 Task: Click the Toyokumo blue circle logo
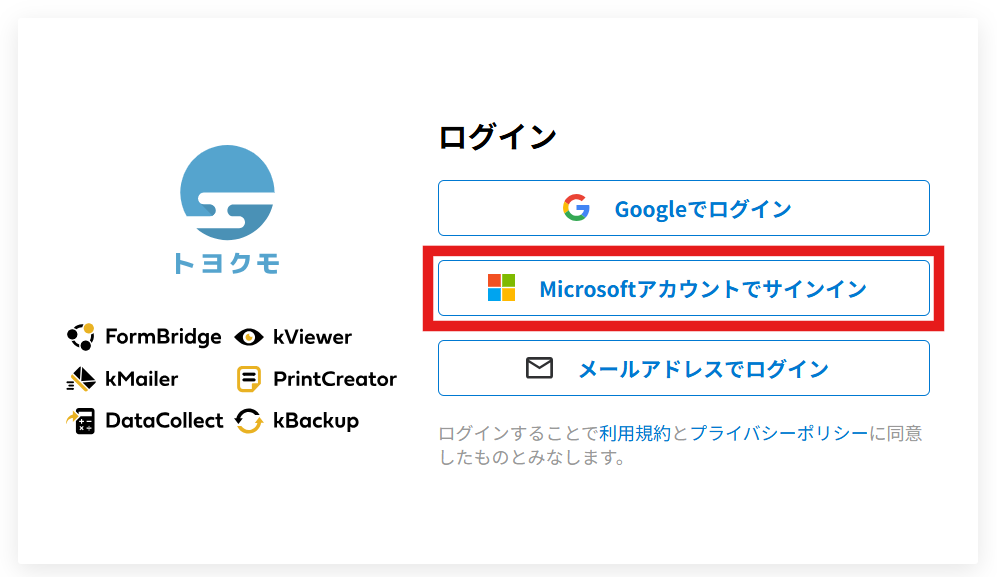pos(227,192)
